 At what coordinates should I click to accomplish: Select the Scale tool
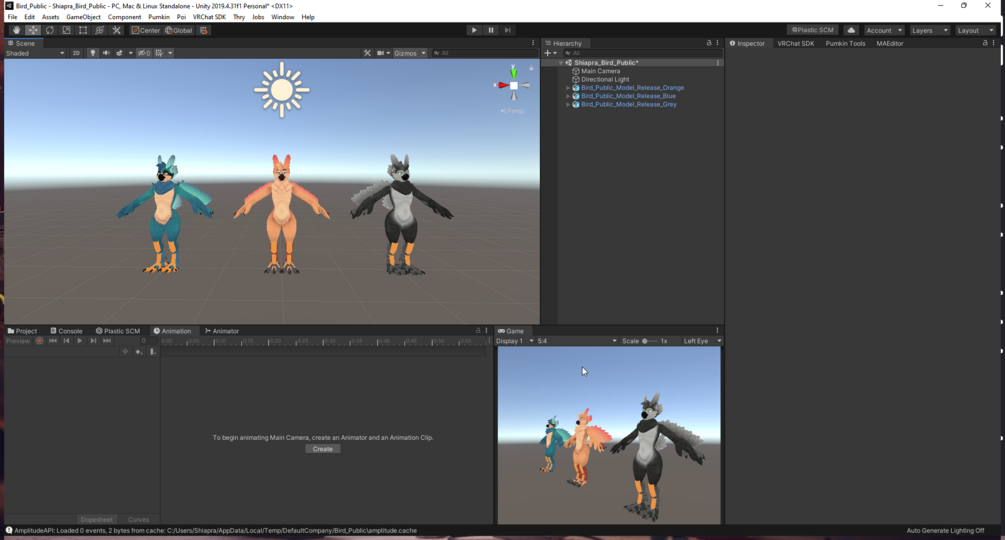(66, 30)
